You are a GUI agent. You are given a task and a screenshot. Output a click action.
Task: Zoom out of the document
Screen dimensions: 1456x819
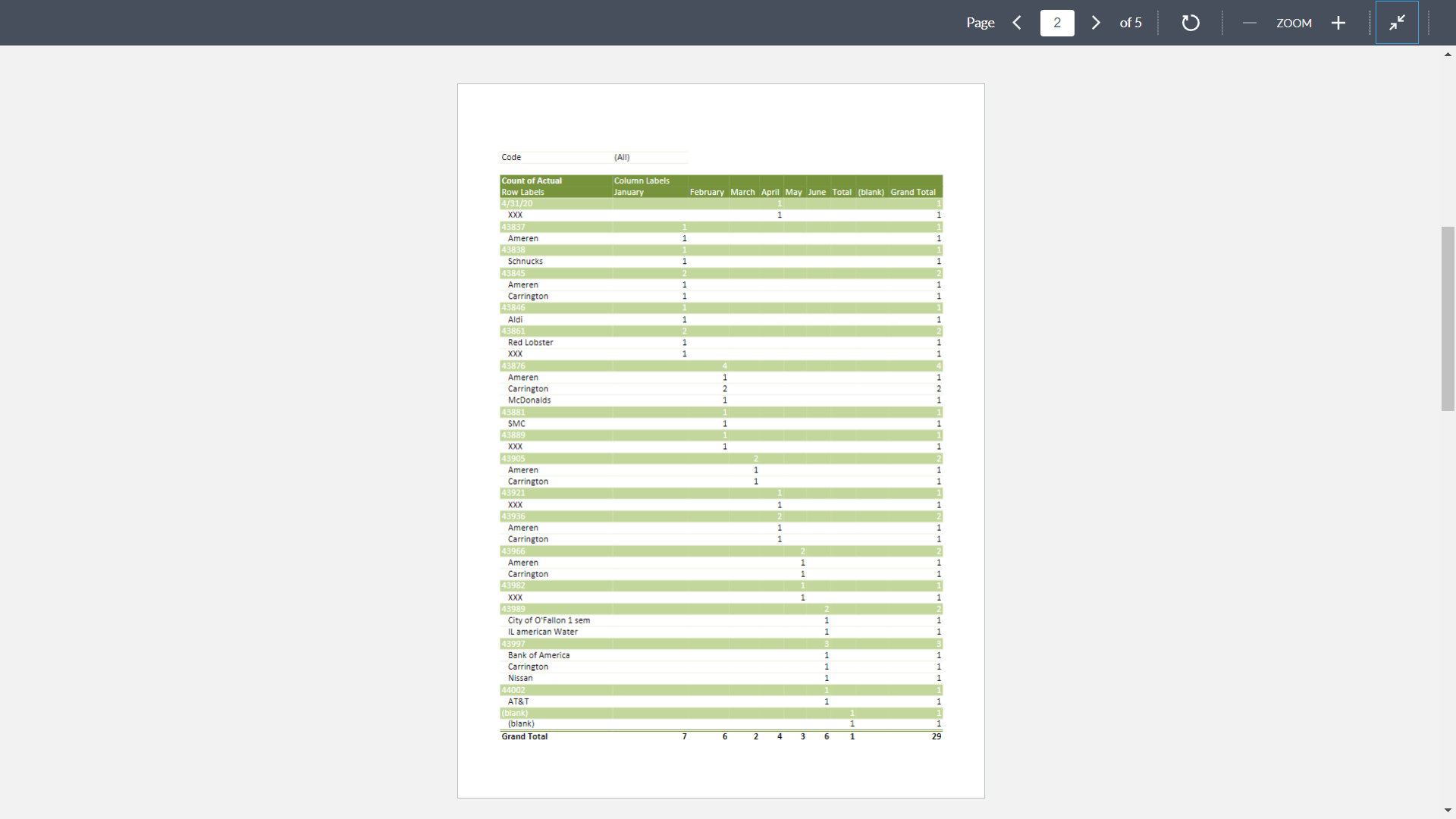[x=1250, y=23]
